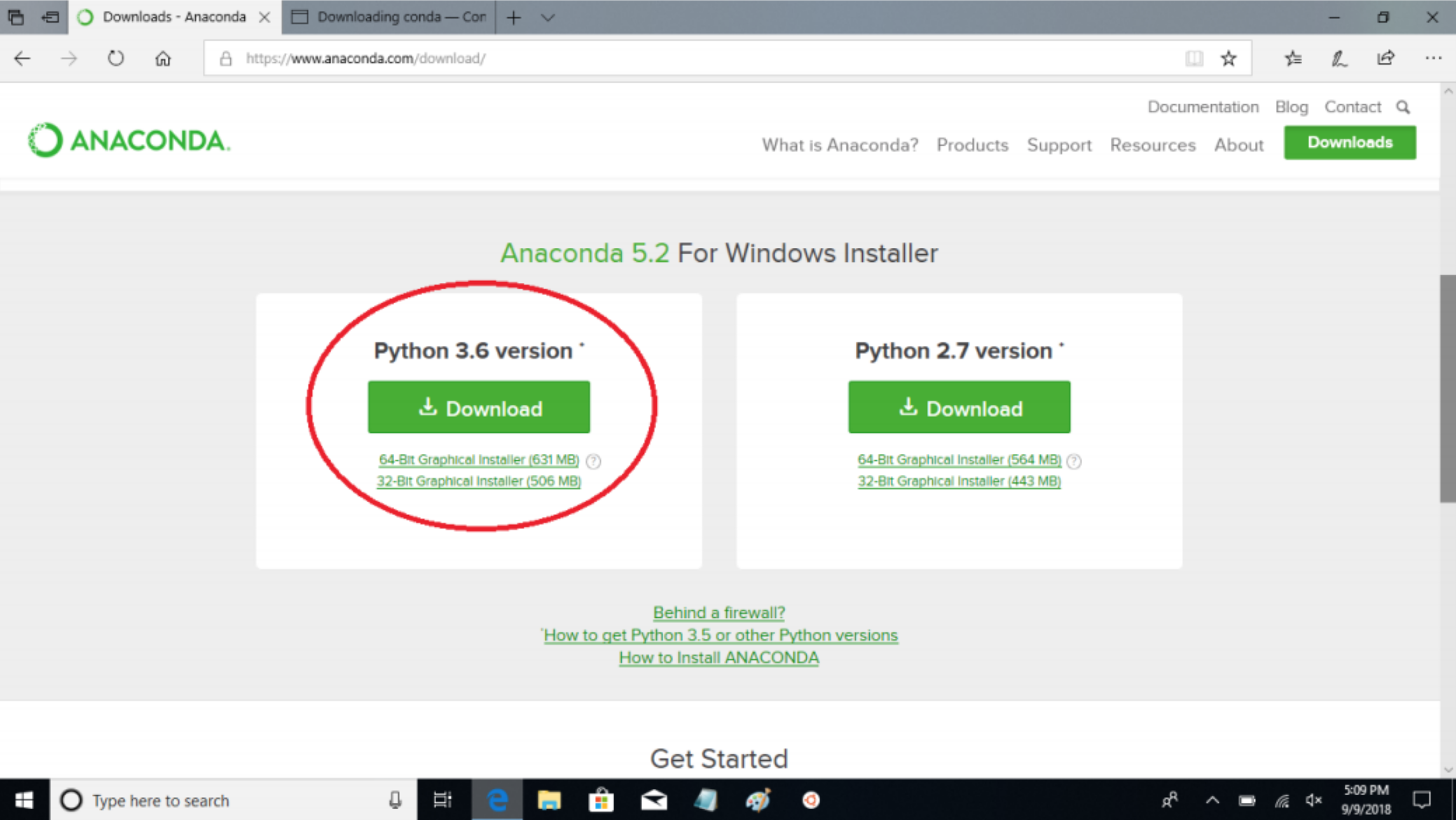The width and height of the screenshot is (1456, 820).
Task: Click the Edge taskbar icon
Action: (x=497, y=800)
